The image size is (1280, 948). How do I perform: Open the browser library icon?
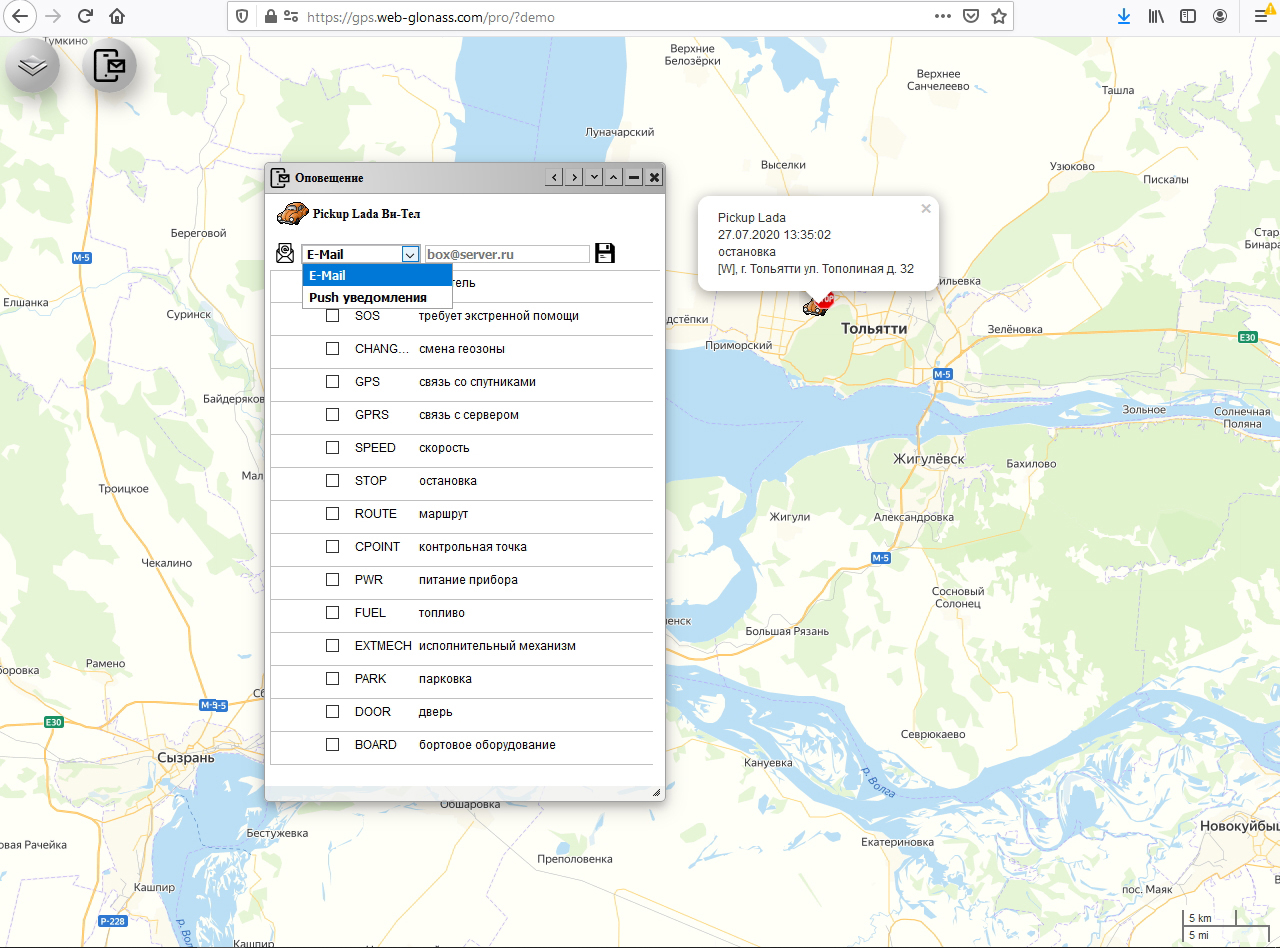(x=1156, y=16)
